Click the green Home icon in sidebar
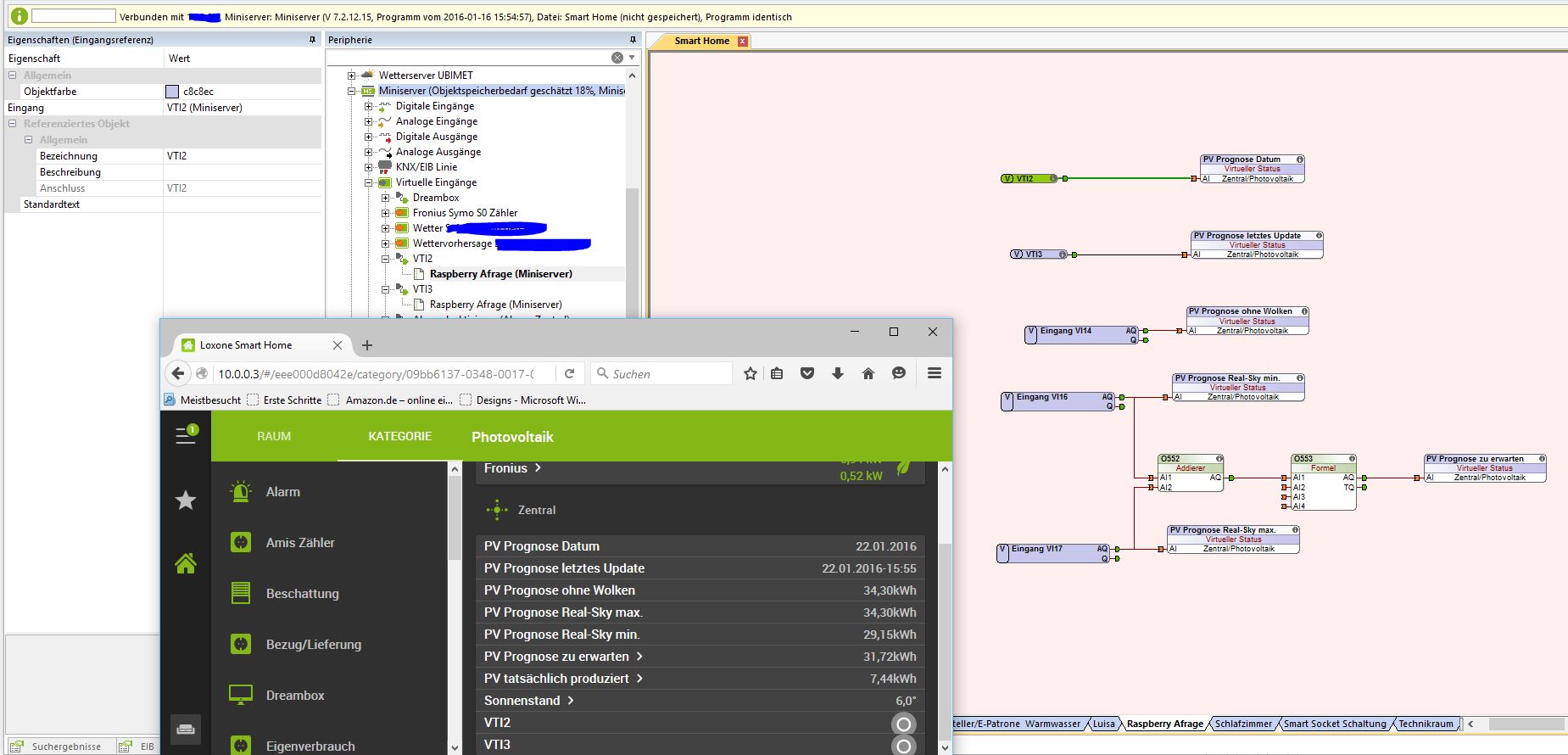1568x755 pixels. pyautogui.click(x=186, y=563)
